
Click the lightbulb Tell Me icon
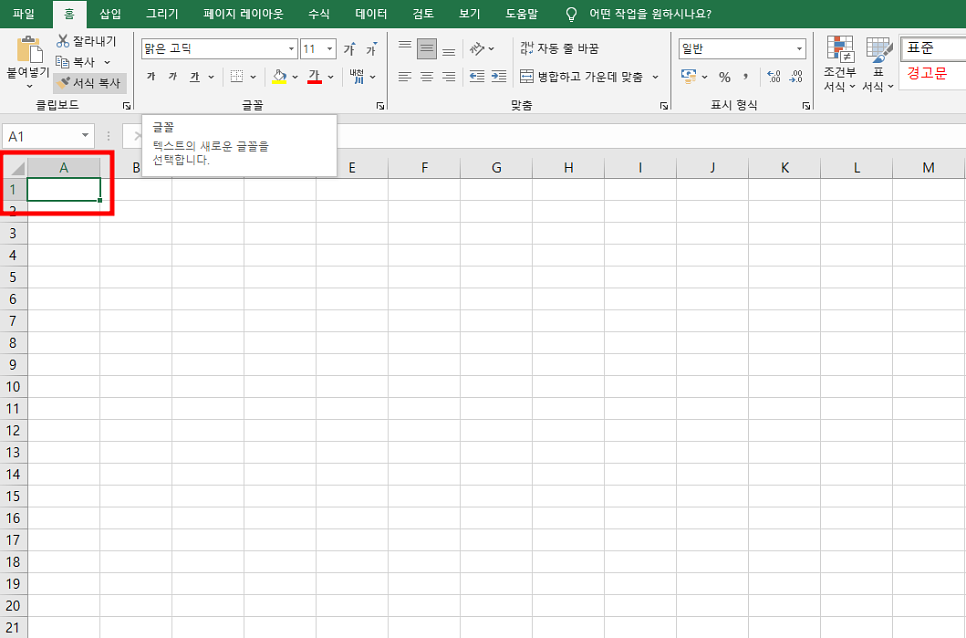(571, 14)
